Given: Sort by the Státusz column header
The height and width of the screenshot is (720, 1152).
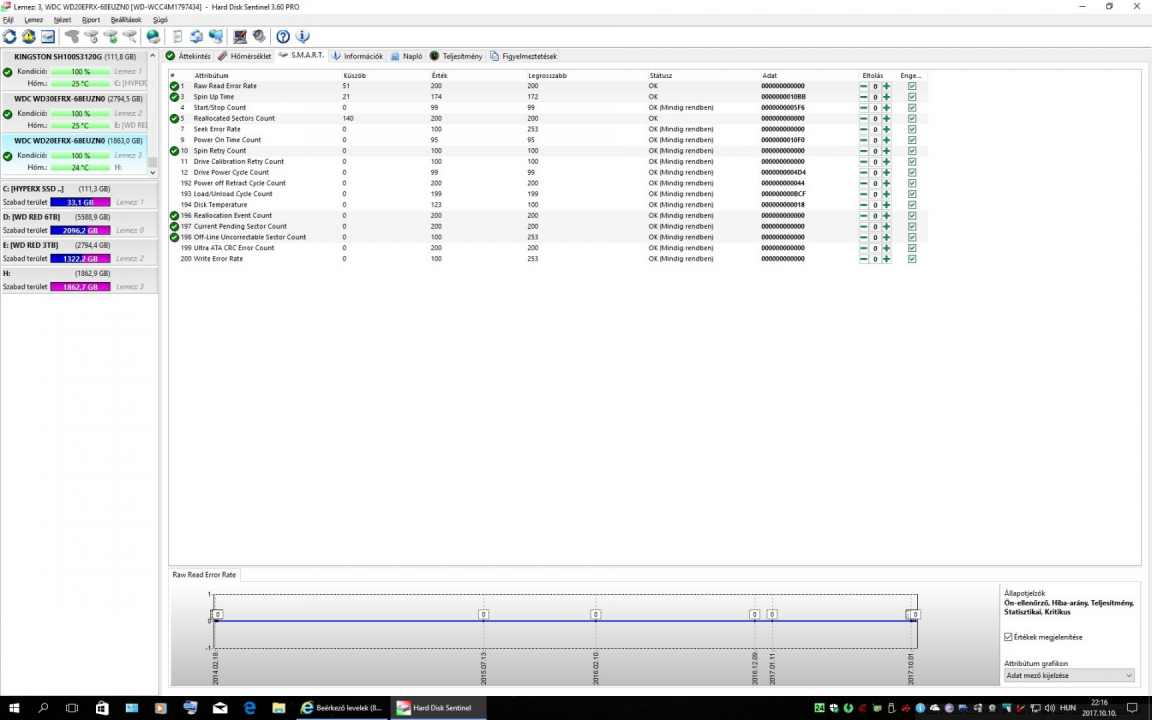Looking at the screenshot, I should (x=660, y=76).
